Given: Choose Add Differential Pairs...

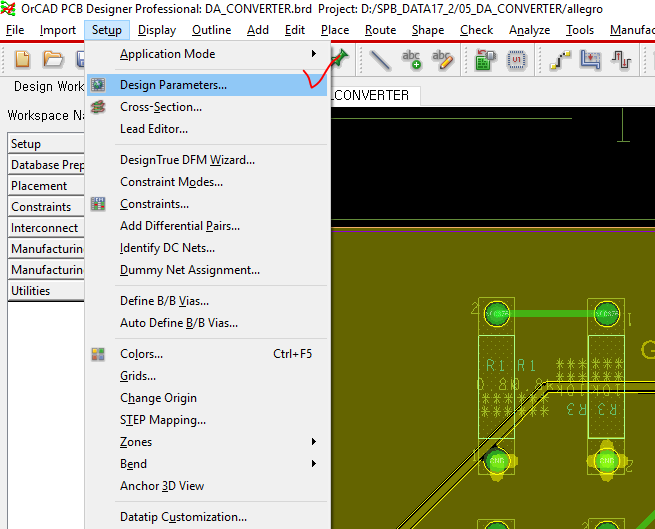Looking at the screenshot, I should click(x=207, y=226).
